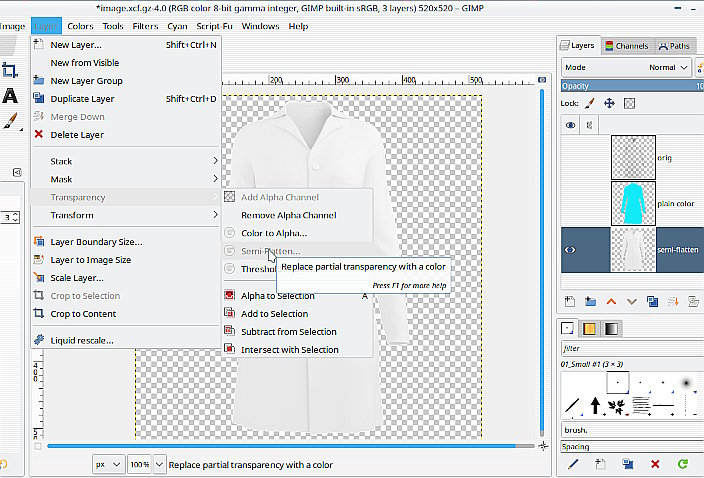The image size is (704, 478).
Task: Toggle lock pixels paintbrush icon
Action: click(x=590, y=103)
